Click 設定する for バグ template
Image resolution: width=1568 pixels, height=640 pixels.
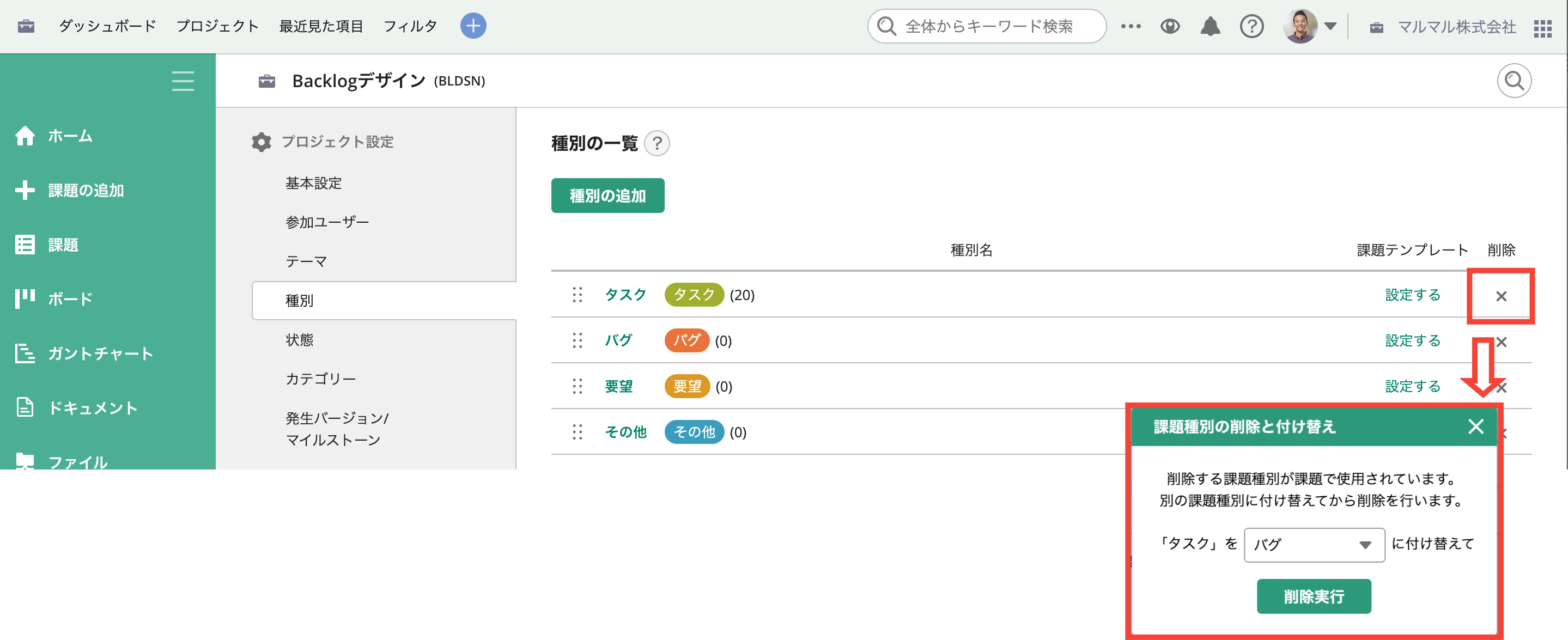(1412, 340)
